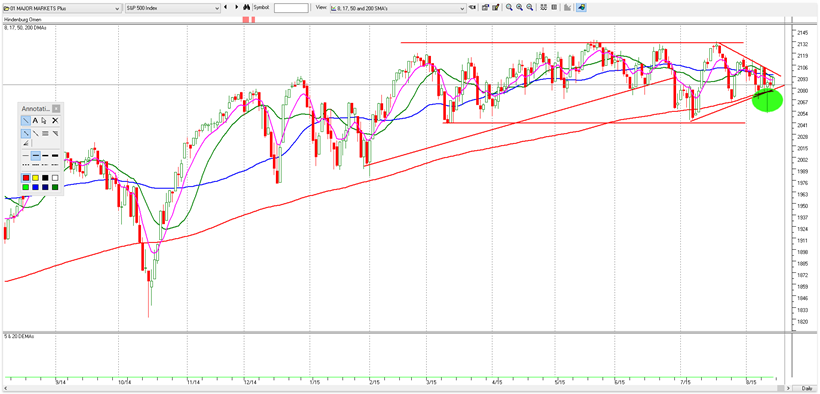Click the horizontal scrollbar right arrow
The width and height of the screenshot is (820, 394).
(789, 388)
